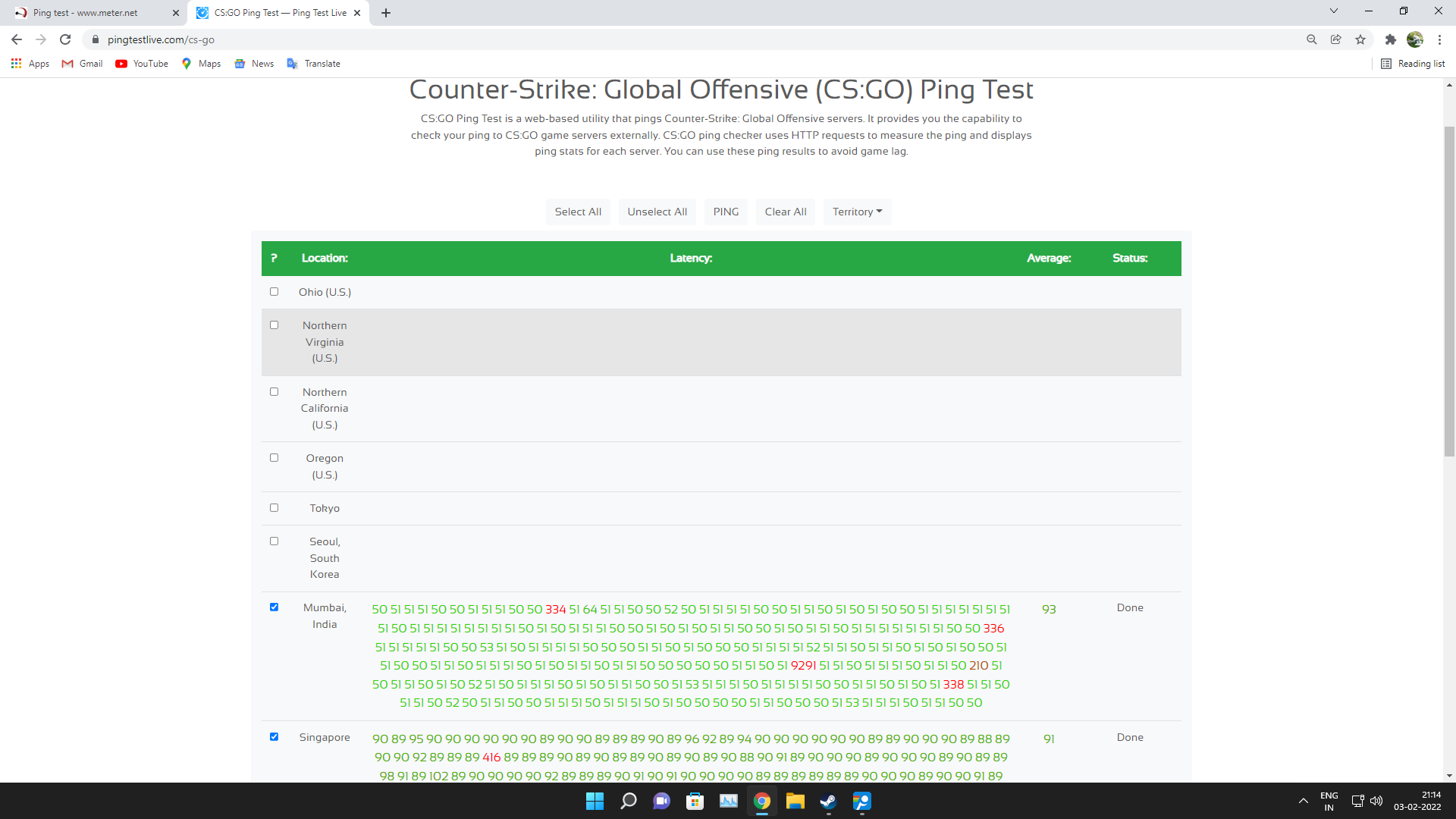Open Gmail bookmark
This screenshot has height=819, width=1456.
pyautogui.click(x=82, y=64)
